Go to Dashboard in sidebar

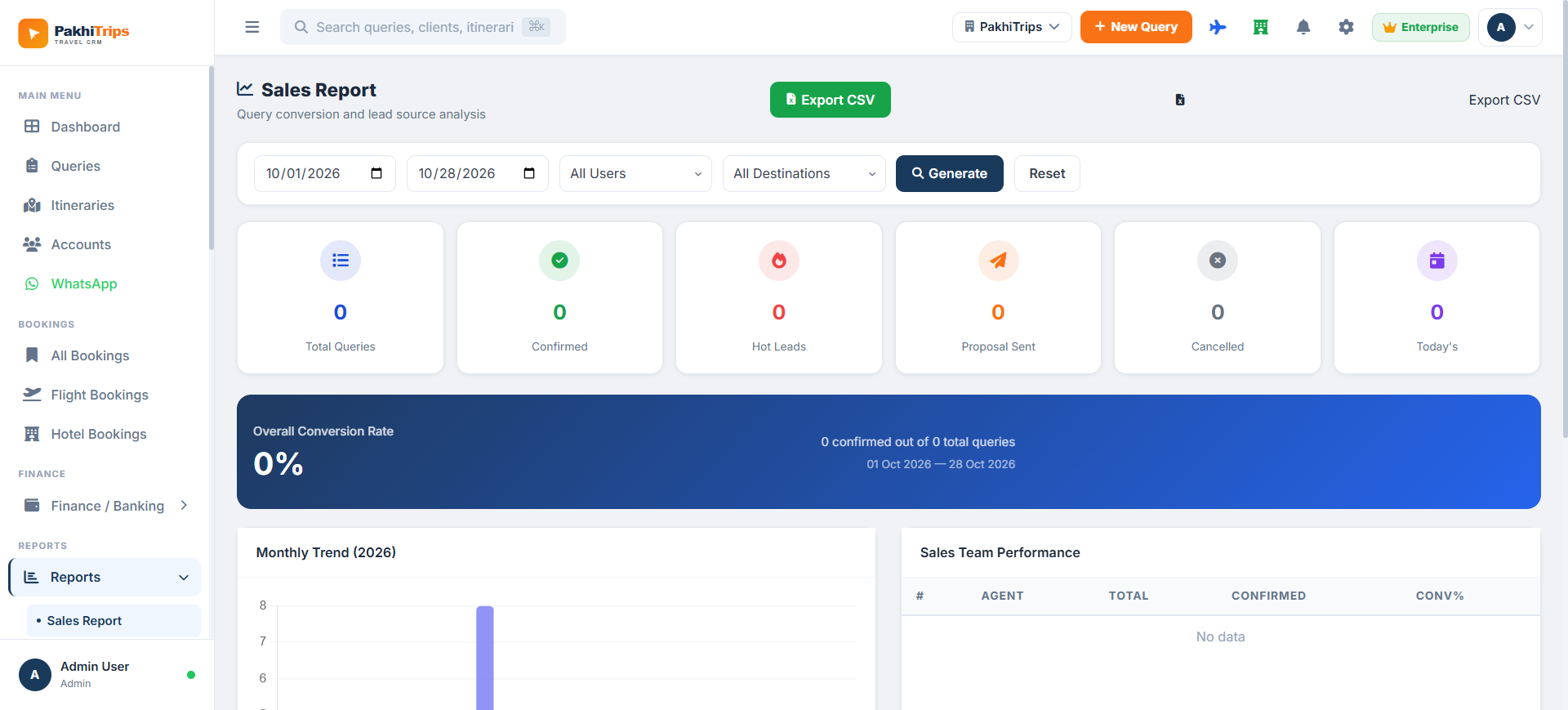click(x=106, y=127)
